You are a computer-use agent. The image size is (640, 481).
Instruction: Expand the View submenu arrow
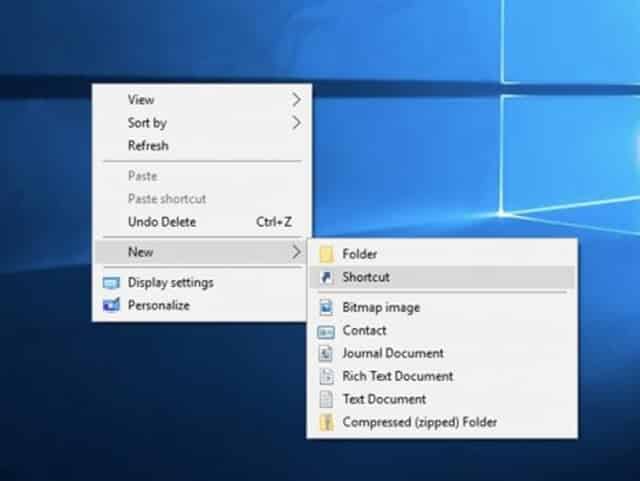tap(296, 100)
